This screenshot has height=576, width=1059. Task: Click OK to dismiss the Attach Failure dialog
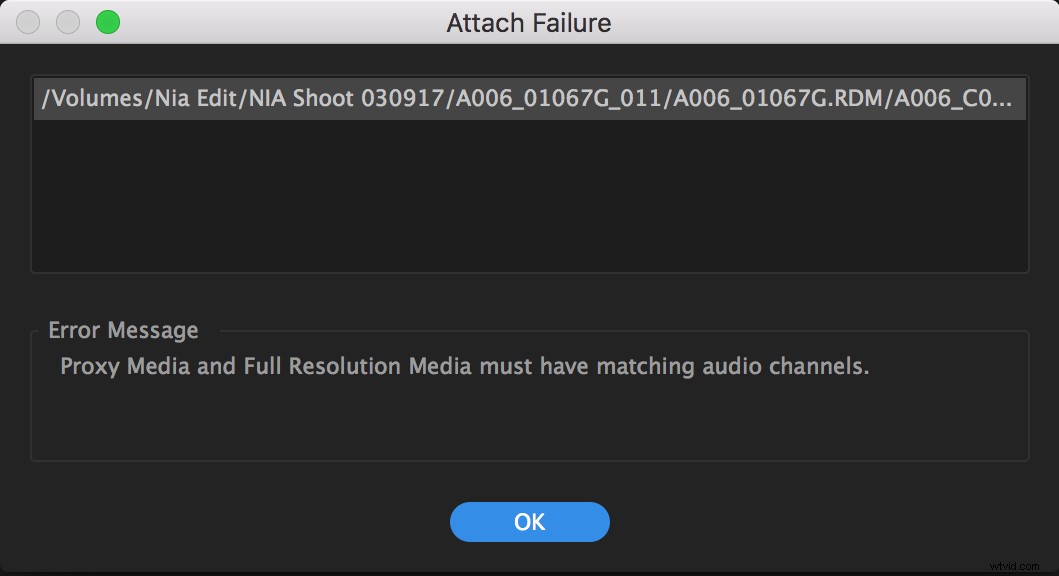tap(529, 521)
